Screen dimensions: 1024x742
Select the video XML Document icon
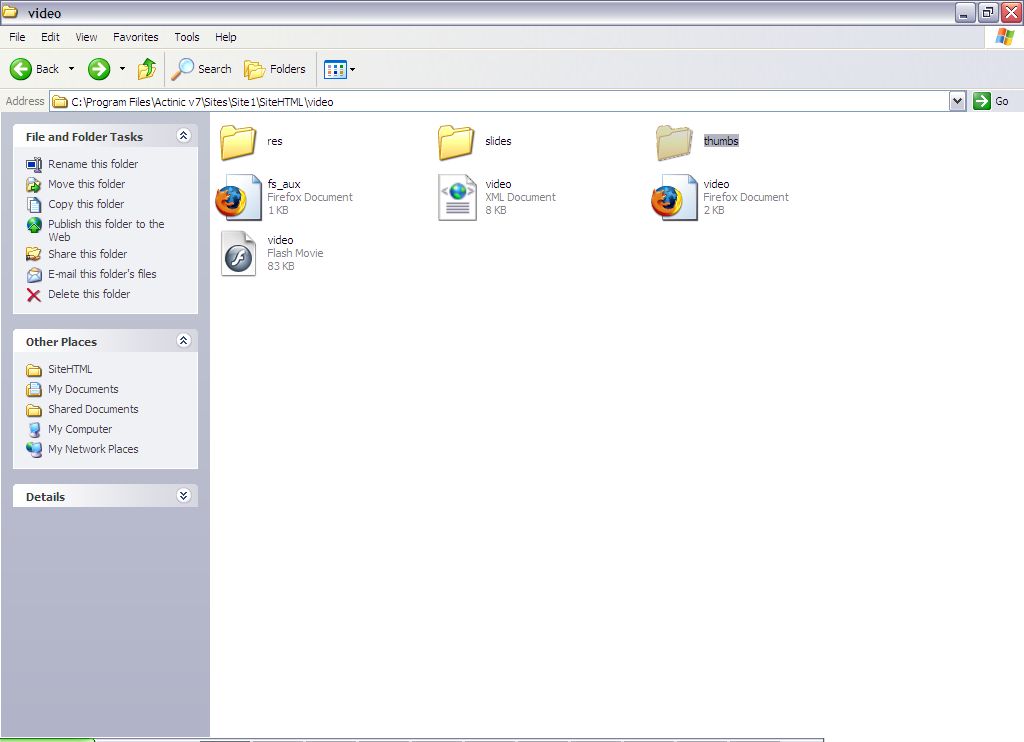click(x=457, y=197)
